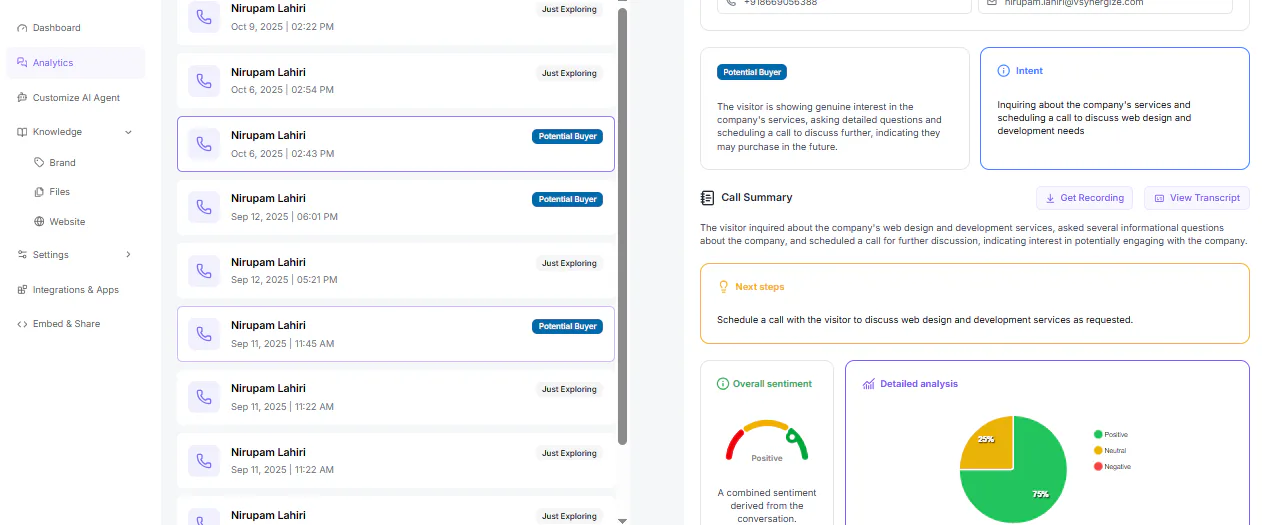
Task: Click the Website globe icon
Action: pos(39,222)
